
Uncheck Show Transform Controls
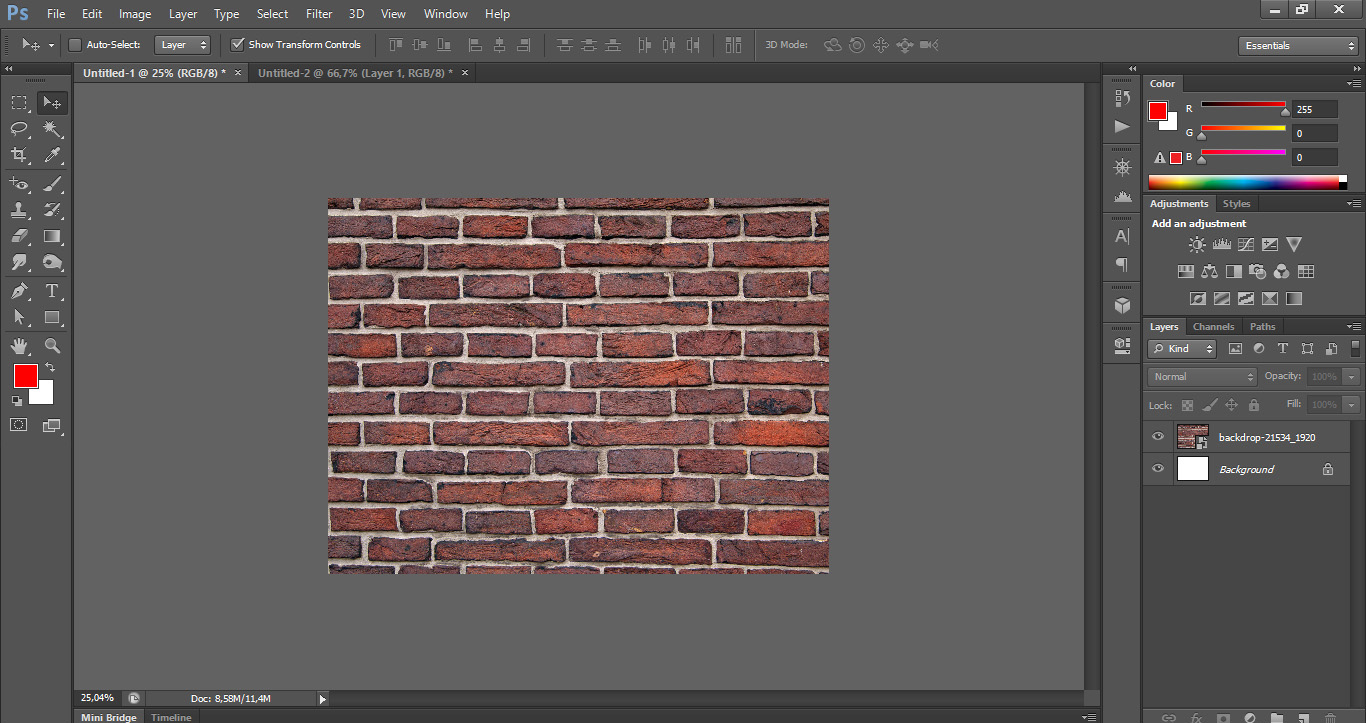pos(237,45)
